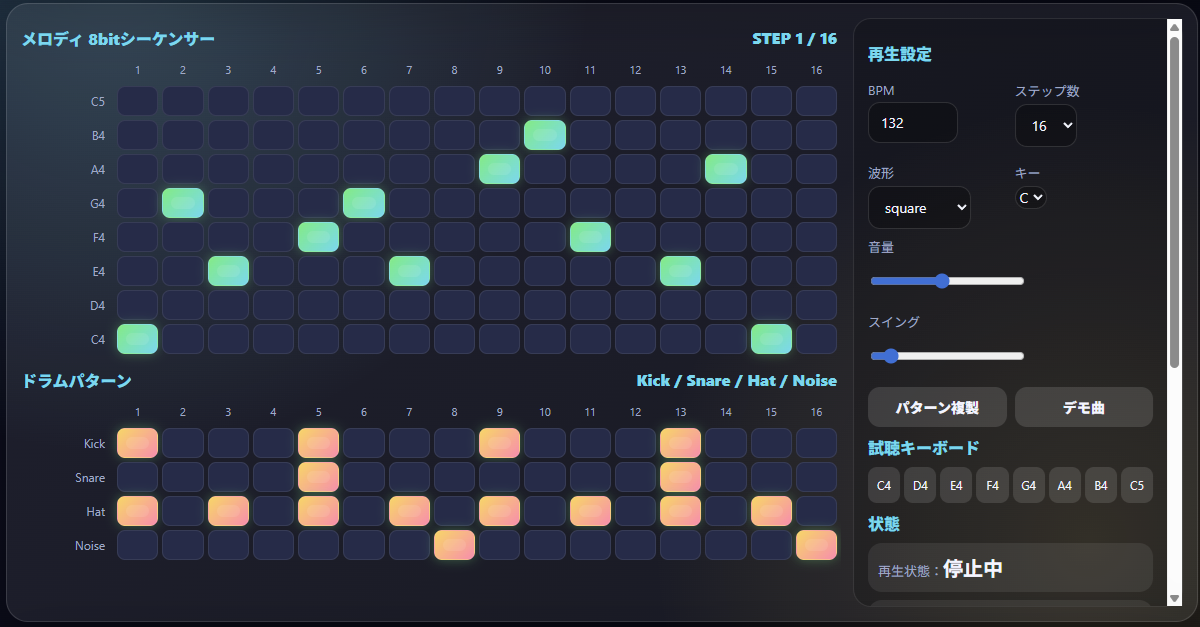This screenshot has width=1200, height=627.
Task: Click the STEP 1 / 16 indicator
Action: pos(794,39)
